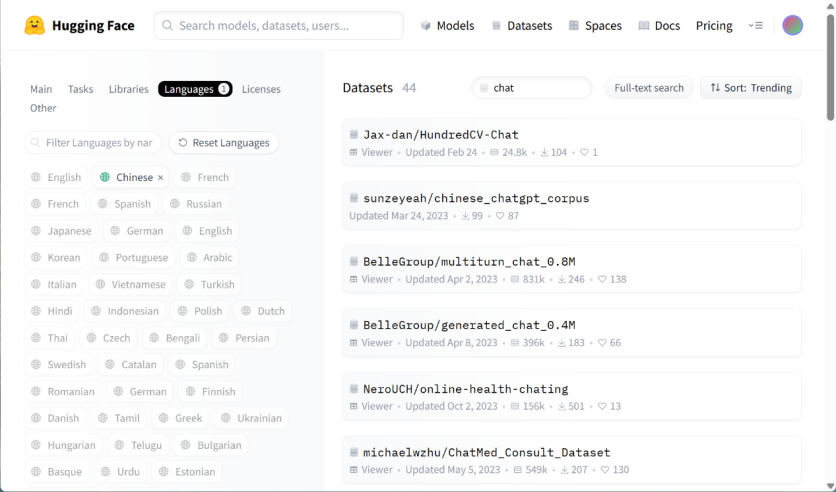Switch to the Main filter tab
836x492 pixels.
tap(41, 89)
